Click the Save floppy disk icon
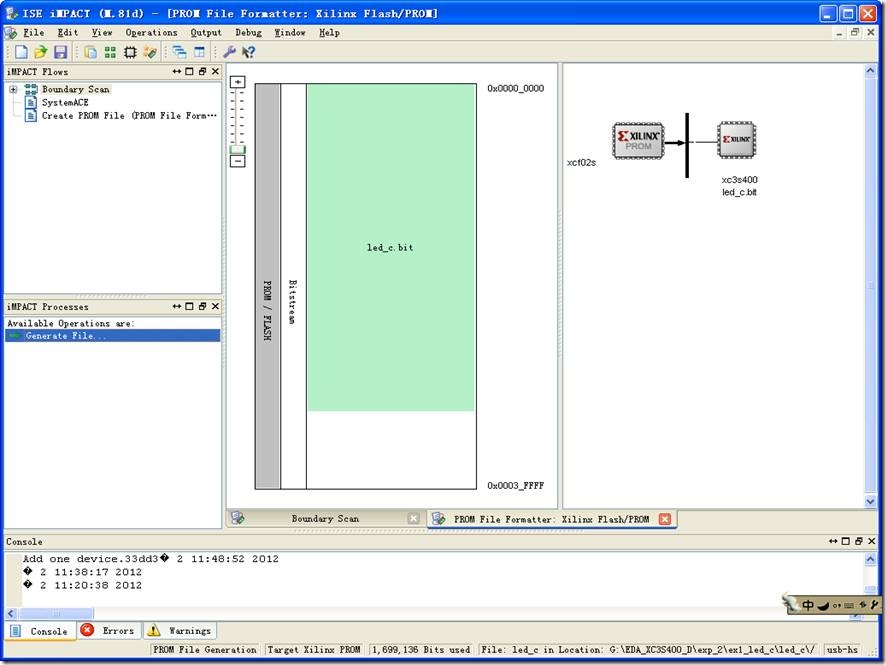 pos(61,52)
